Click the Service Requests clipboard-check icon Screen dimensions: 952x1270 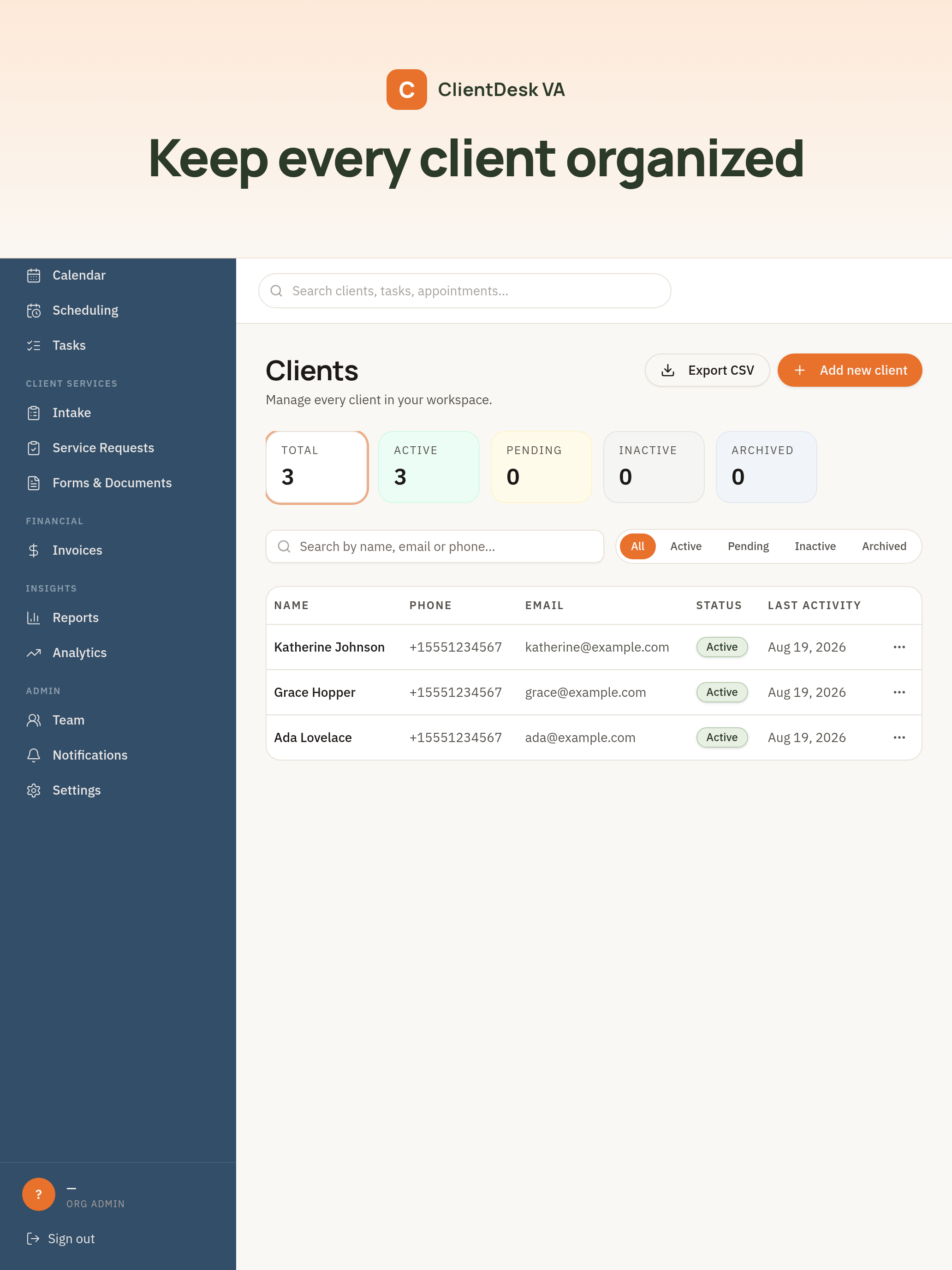pyautogui.click(x=33, y=448)
